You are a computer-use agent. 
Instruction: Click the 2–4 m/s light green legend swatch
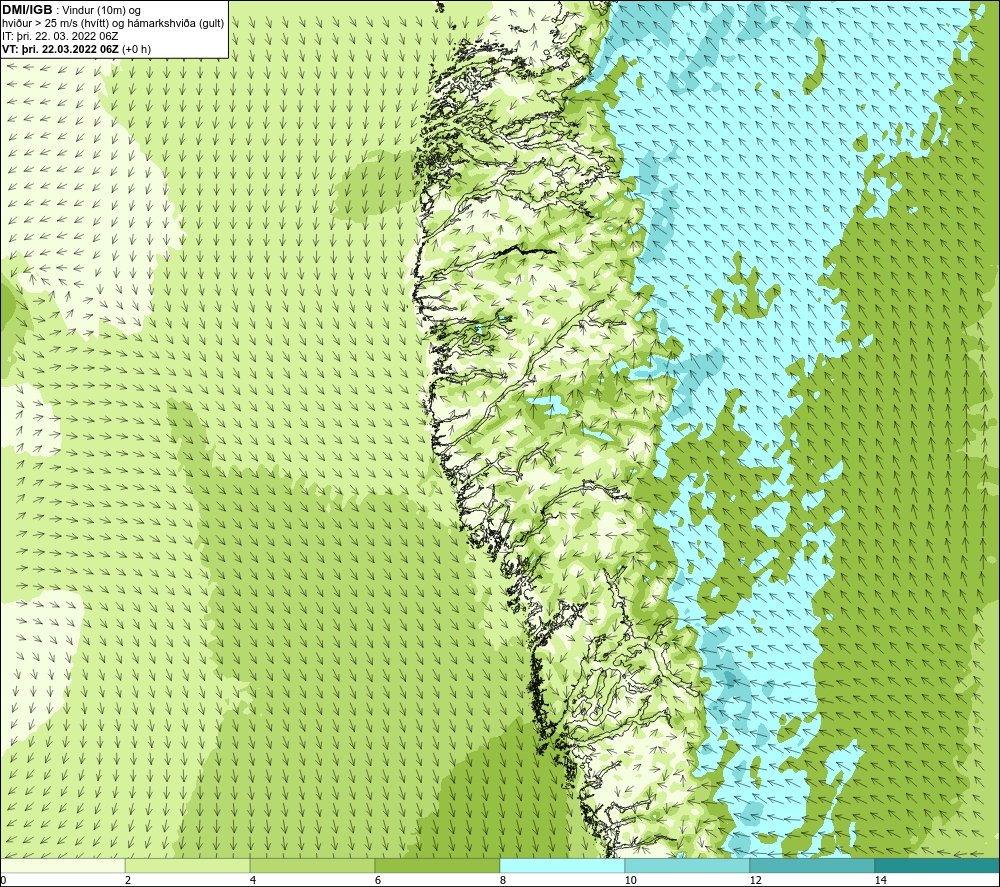click(188, 865)
